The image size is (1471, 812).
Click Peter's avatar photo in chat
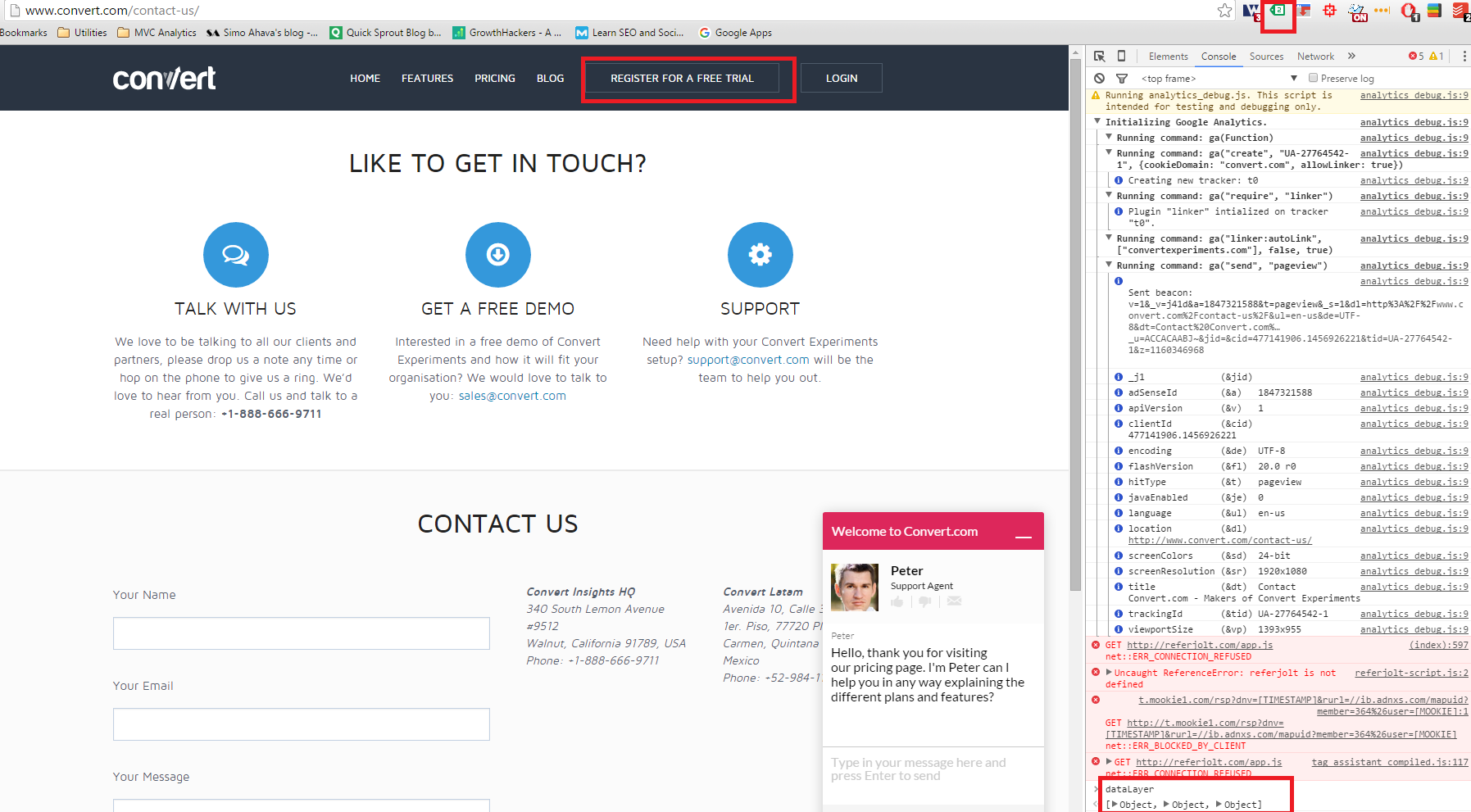[855, 587]
